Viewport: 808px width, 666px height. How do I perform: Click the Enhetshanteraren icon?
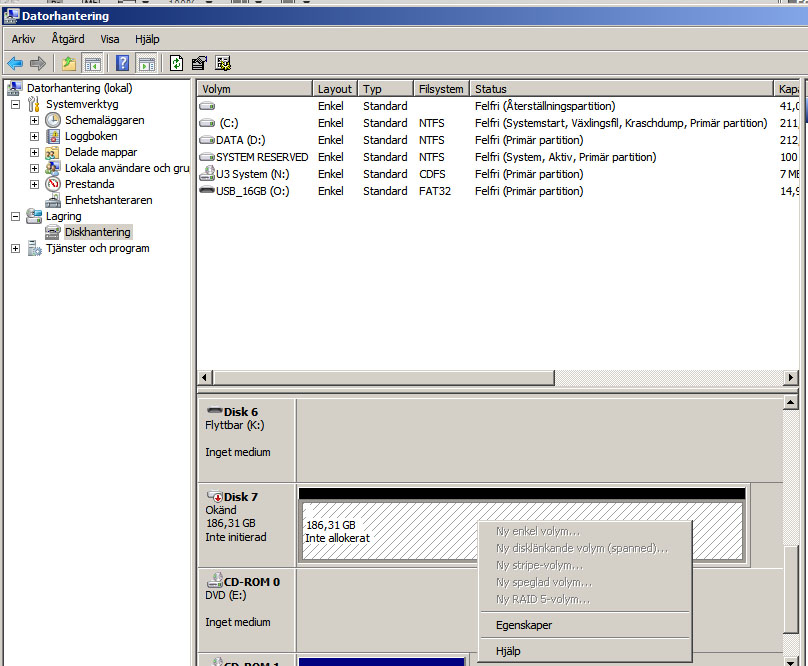point(53,200)
